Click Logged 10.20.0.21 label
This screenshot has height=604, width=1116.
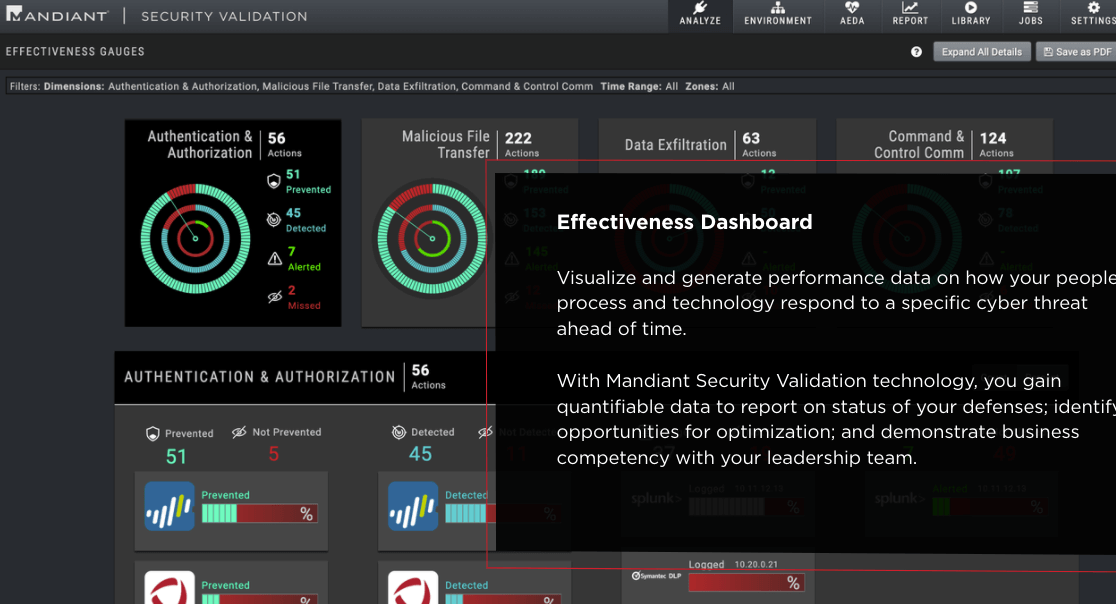click(733, 564)
